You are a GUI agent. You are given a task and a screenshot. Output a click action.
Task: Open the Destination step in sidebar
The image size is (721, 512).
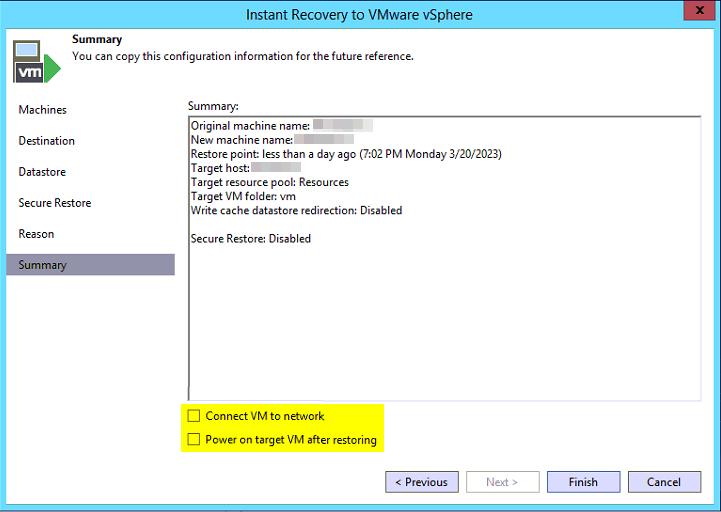47,141
